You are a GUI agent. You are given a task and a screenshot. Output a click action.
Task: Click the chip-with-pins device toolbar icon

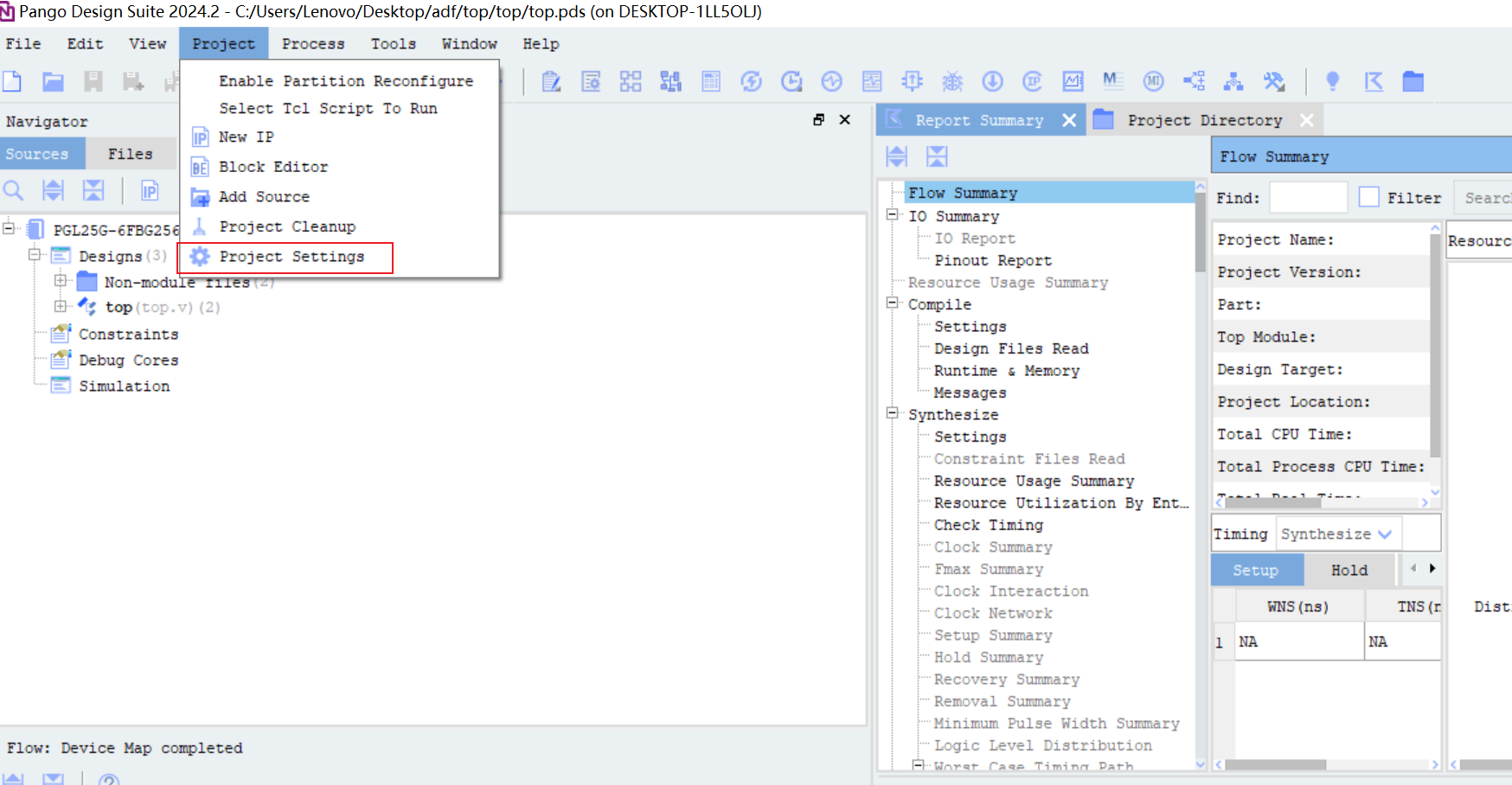(x=912, y=81)
